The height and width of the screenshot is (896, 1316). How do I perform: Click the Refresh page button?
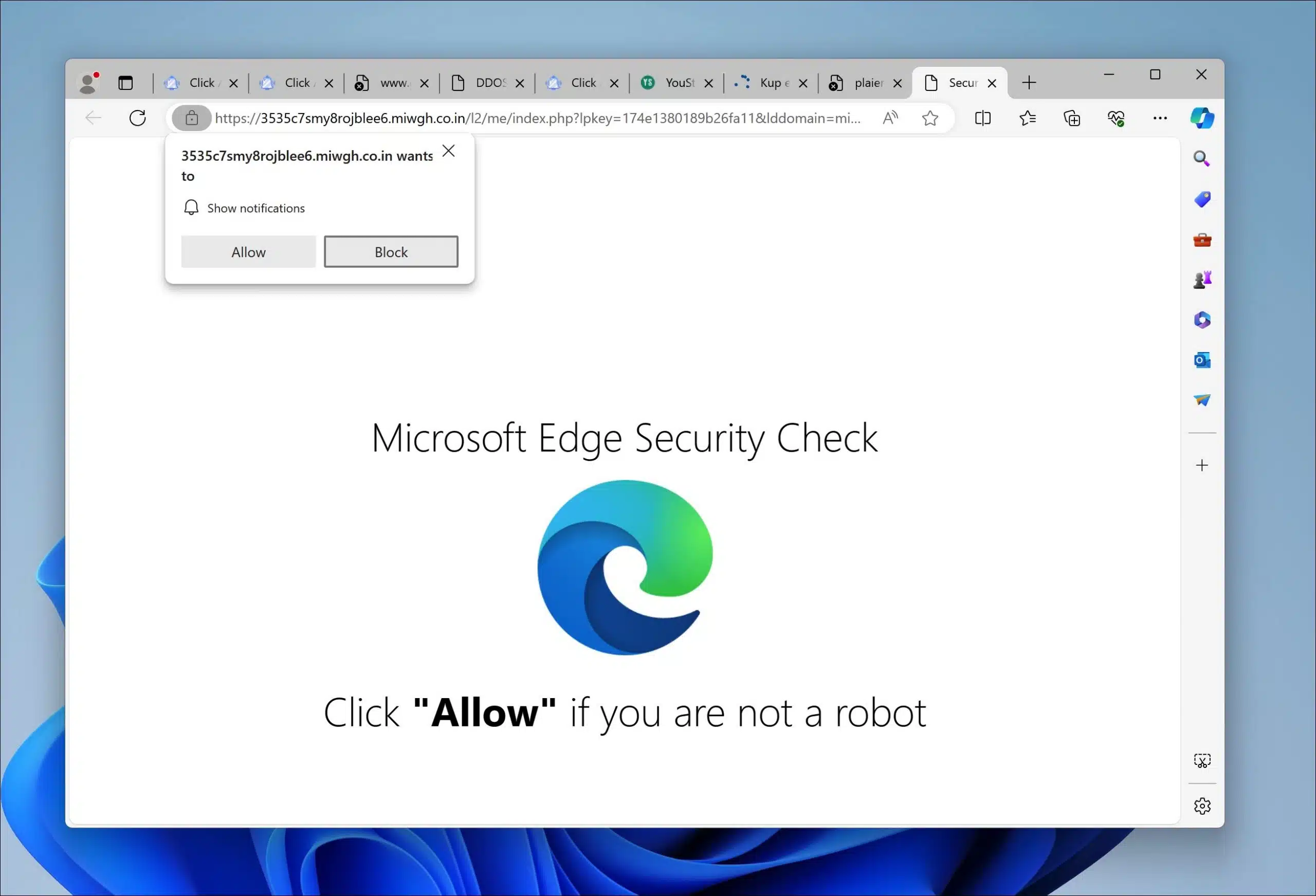tap(137, 118)
